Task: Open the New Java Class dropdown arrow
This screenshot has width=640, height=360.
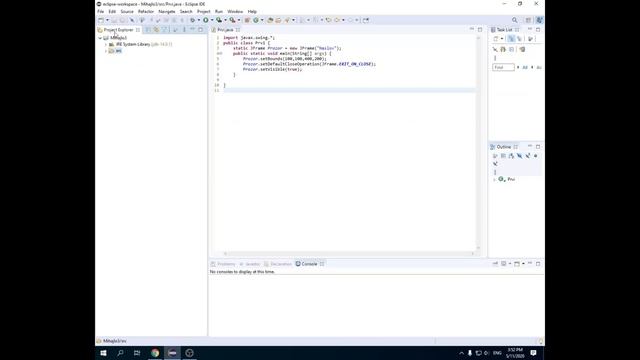Action: pos(262,20)
